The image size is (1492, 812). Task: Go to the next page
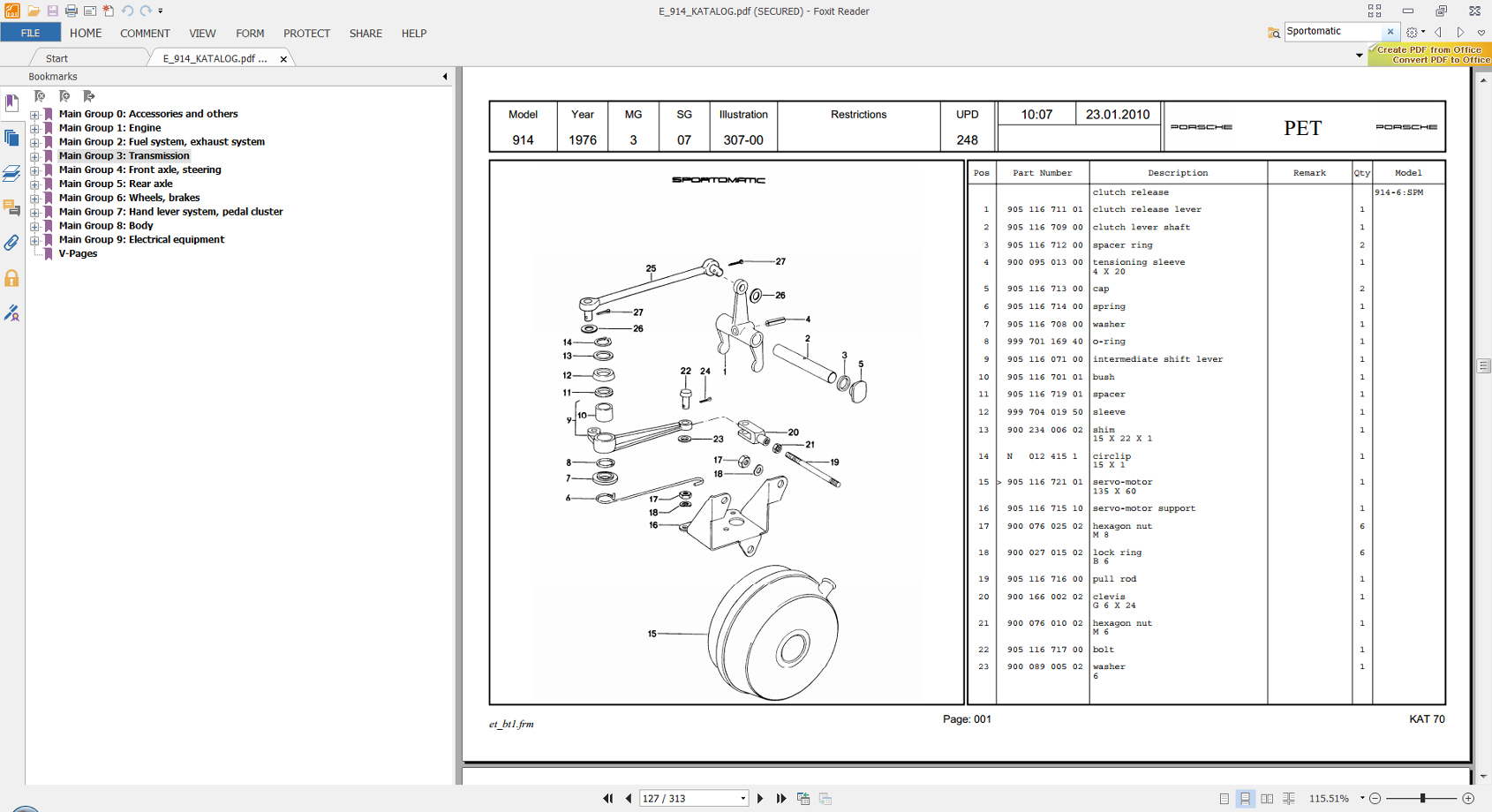(x=760, y=799)
